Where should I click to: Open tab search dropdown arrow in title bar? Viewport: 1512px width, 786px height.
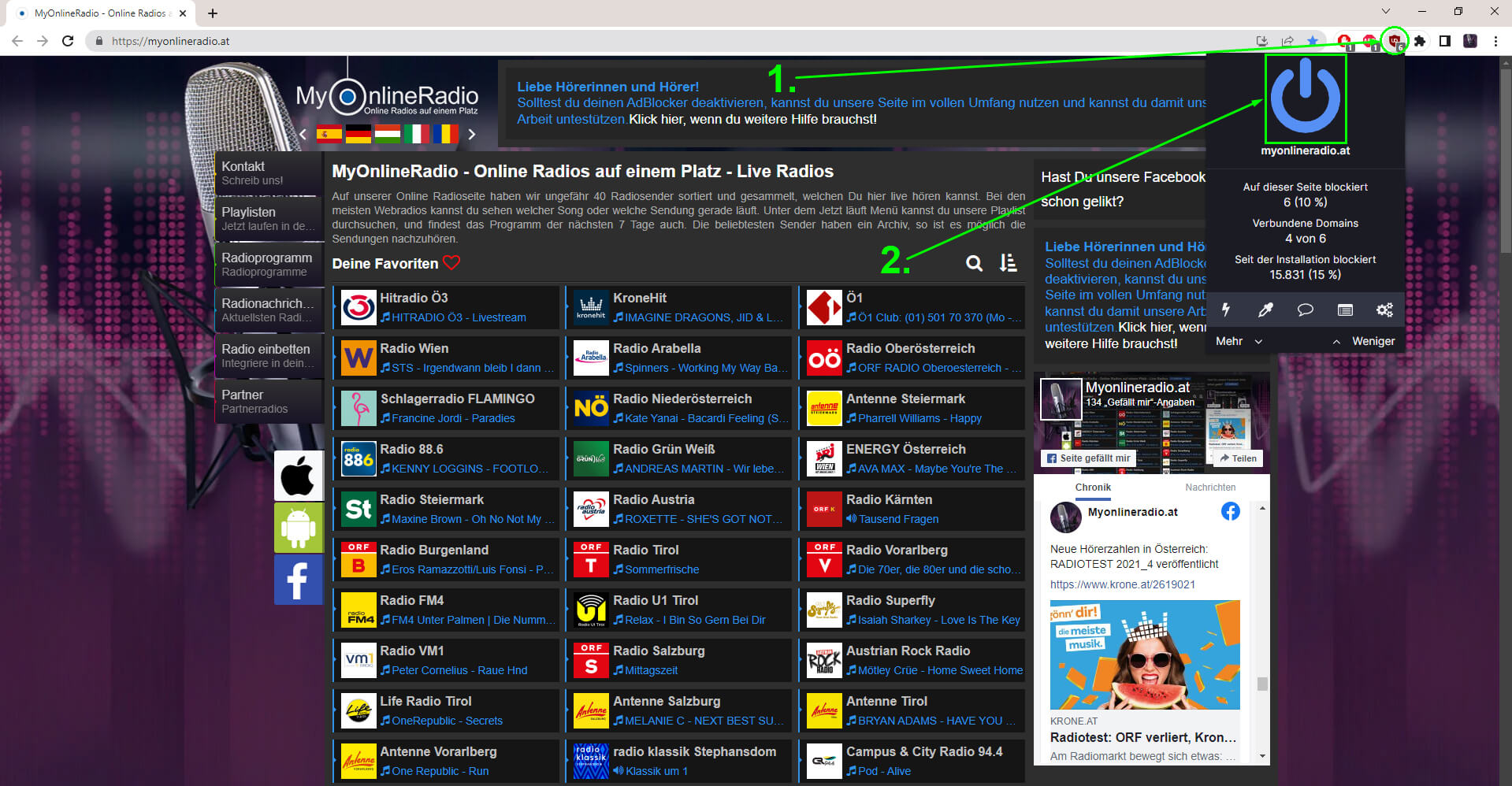tap(1385, 11)
